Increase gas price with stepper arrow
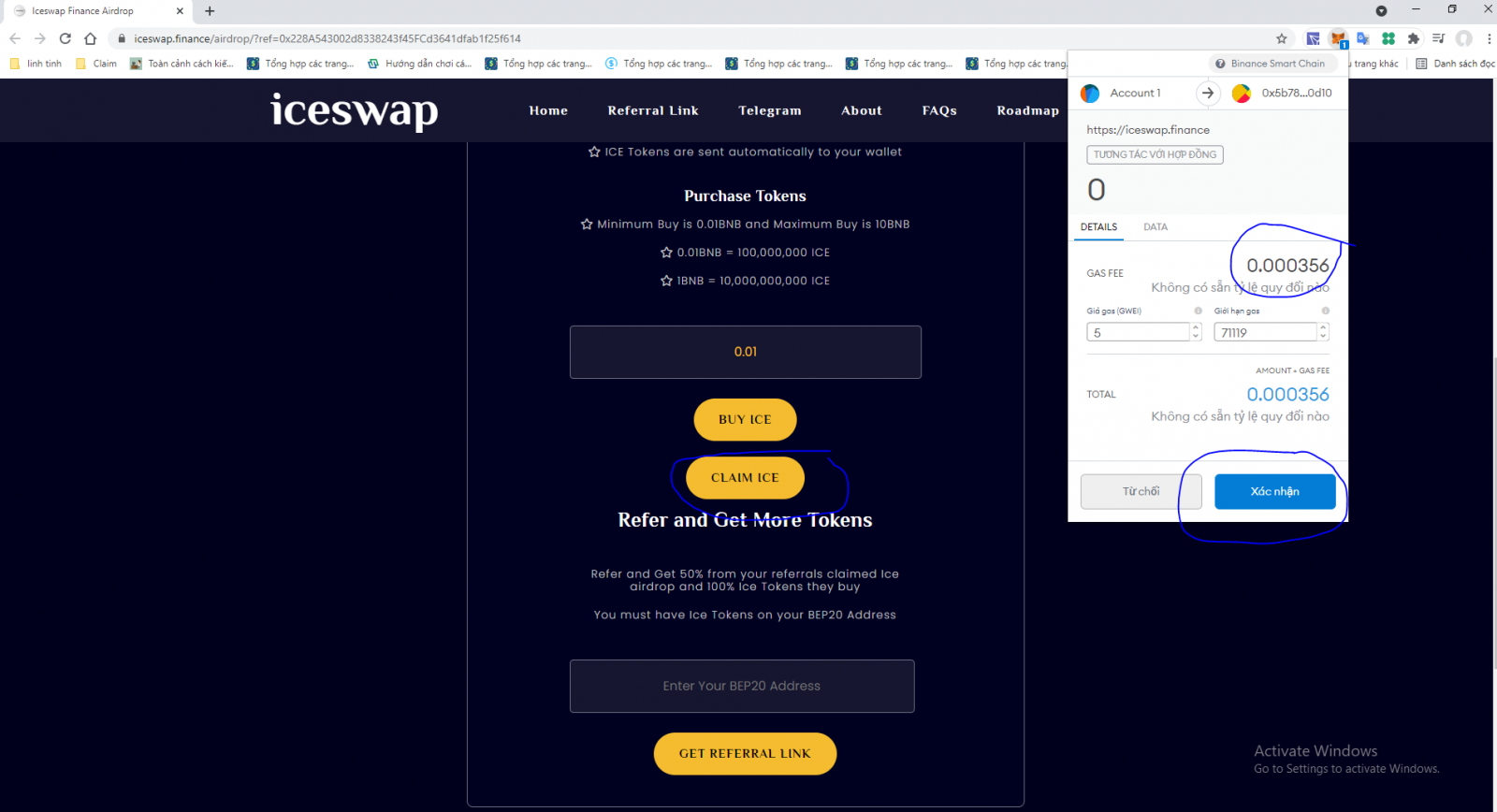The height and width of the screenshot is (812, 1497). pyautogui.click(x=1196, y=327)
